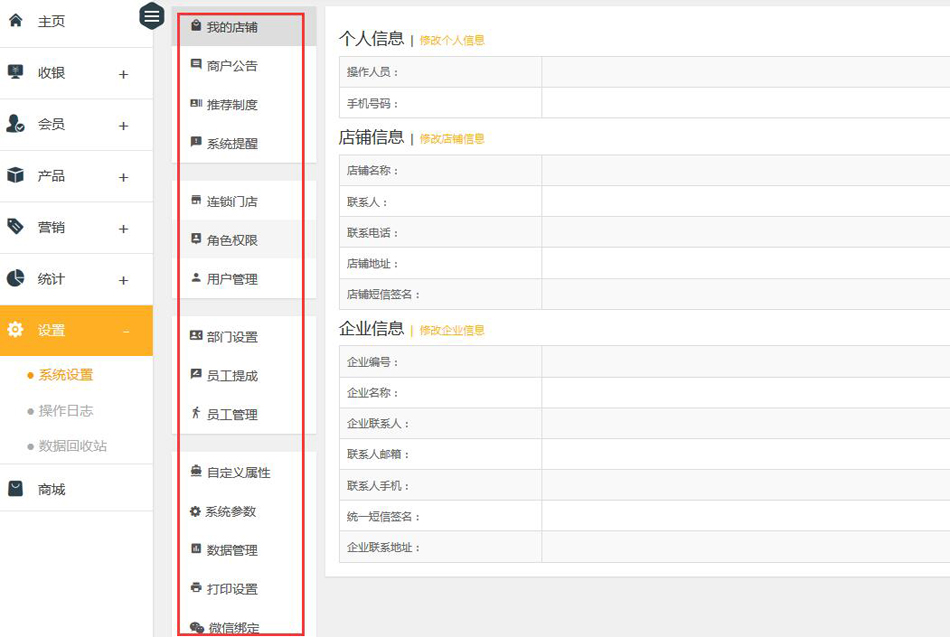950x637 pixels.
Task: Click the cube icon for 产品
Action: coord(15,175)
